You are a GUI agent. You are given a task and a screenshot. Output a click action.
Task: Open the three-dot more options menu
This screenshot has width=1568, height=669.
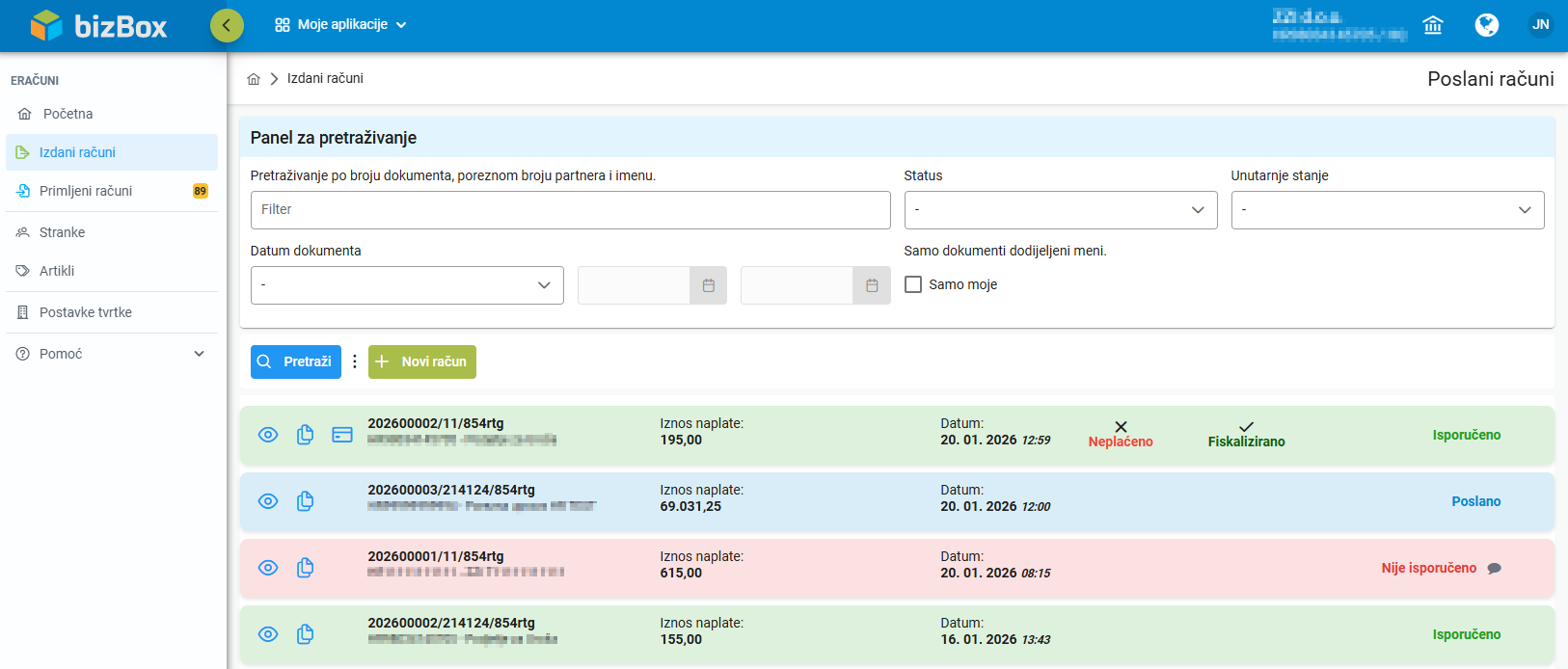pos(355,361)
